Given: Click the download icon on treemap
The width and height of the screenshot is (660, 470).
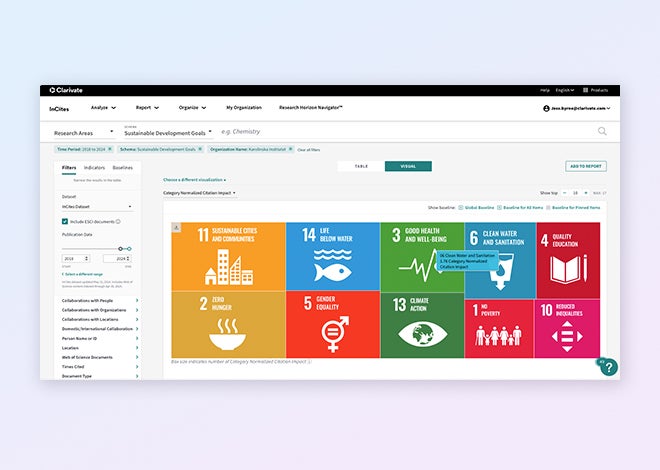Looking at the screenshot, I should click(176, 227).
